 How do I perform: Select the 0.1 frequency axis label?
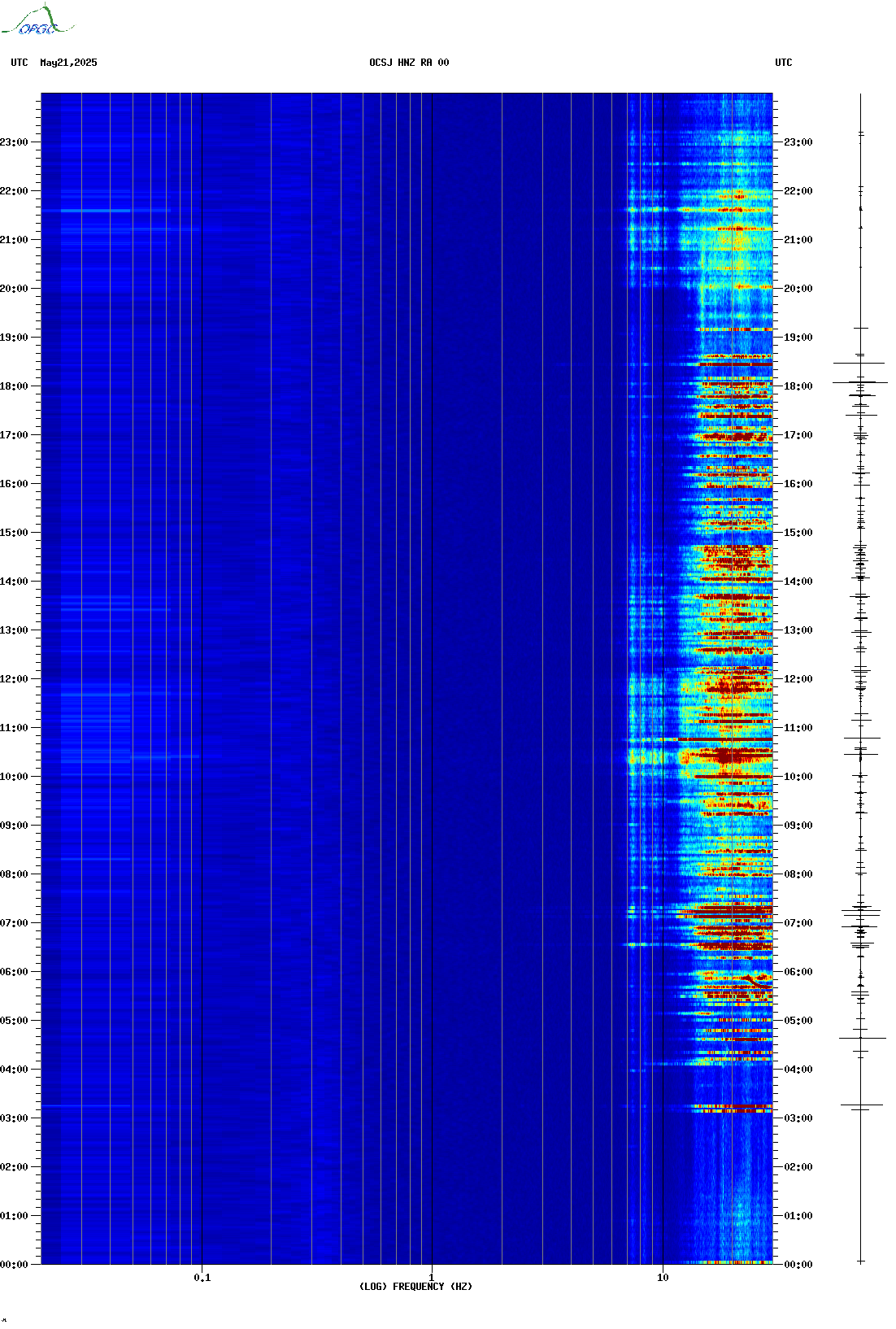click(202, 1278)
